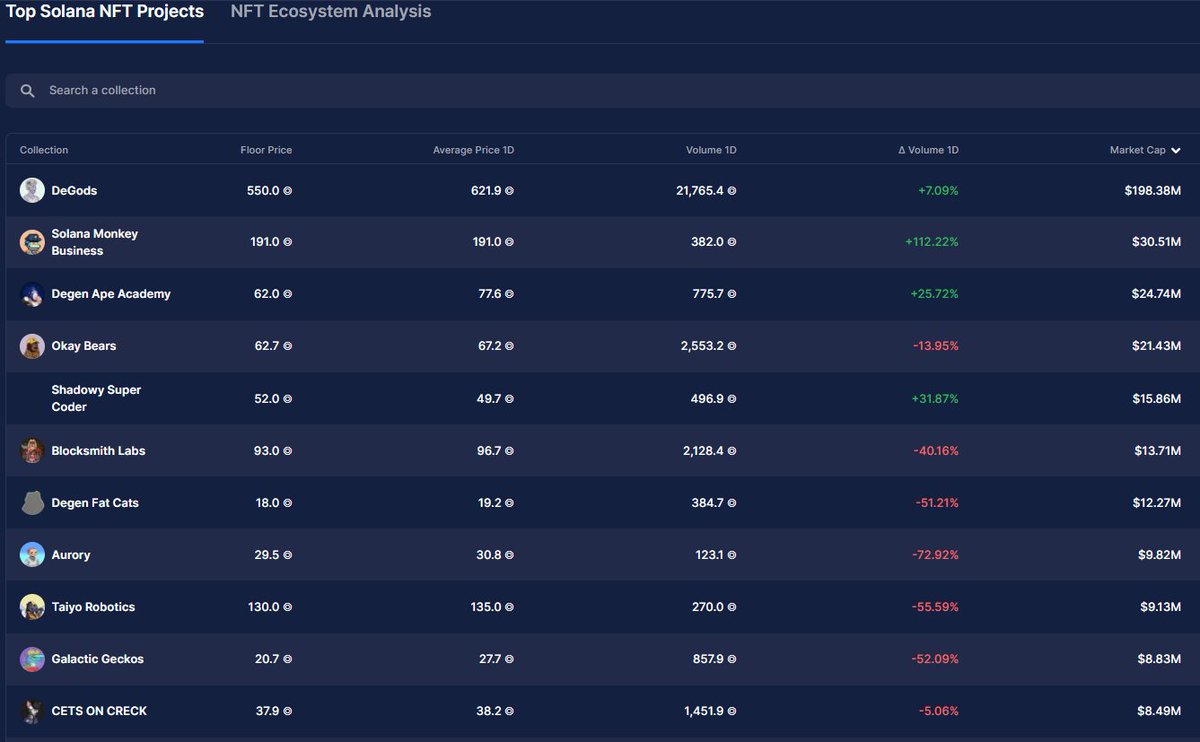1200x742 pixels.
Task: Select the $9.82M market cap
Action: (x=1160, y=554)
